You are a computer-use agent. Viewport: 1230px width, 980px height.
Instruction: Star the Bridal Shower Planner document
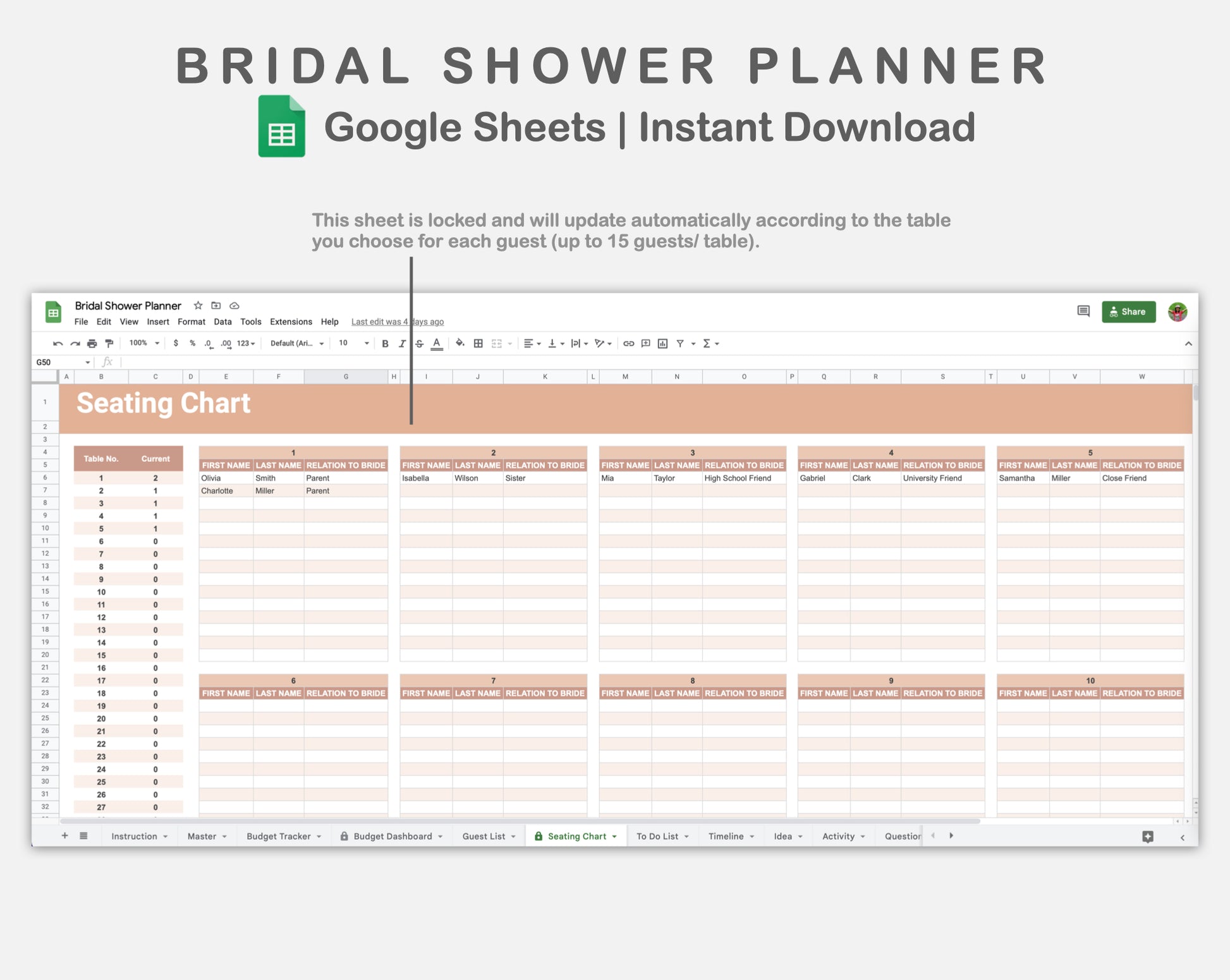(x=198, y=306)
